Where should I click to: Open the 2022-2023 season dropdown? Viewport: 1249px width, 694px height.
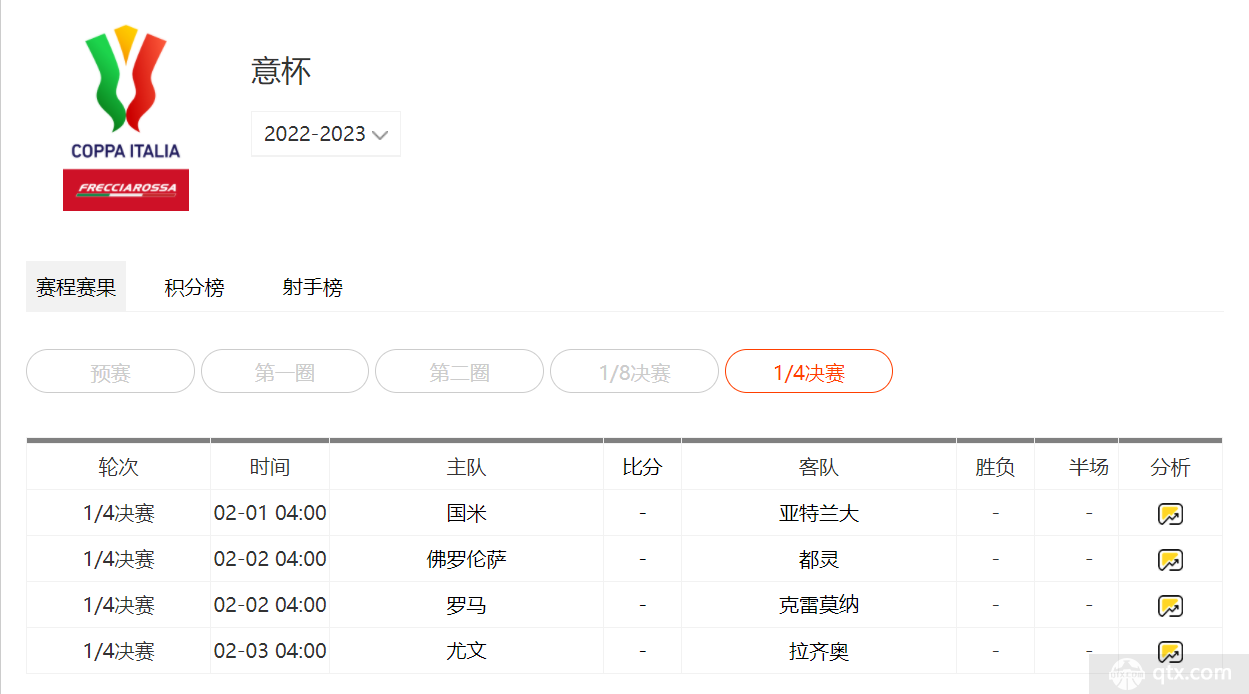(x=326, y=134)
